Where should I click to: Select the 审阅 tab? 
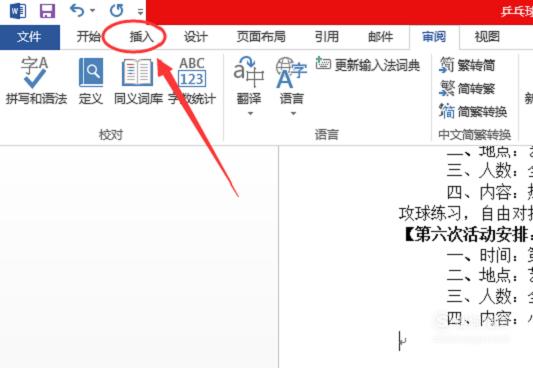tap(434, 37)
